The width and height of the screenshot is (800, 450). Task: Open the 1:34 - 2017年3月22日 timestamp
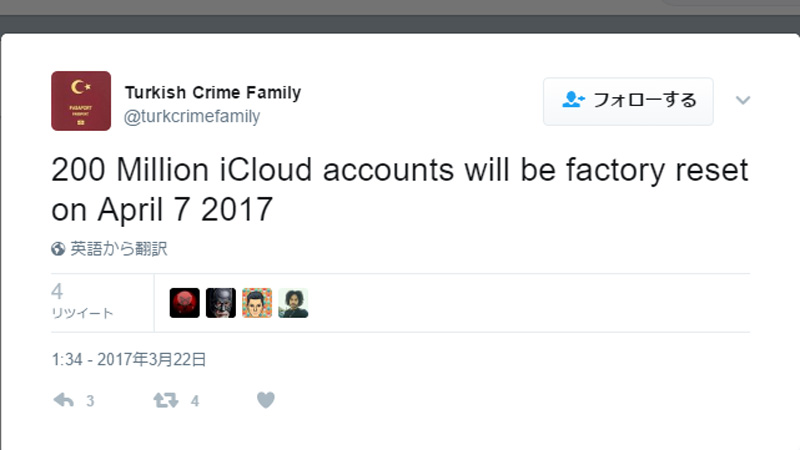(129, 358)
